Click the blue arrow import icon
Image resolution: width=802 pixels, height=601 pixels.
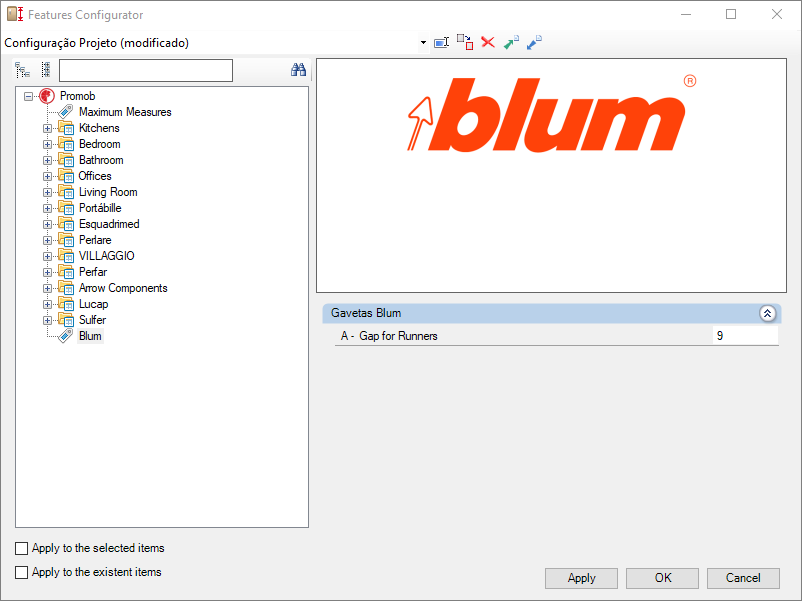[x=534, y=42]
